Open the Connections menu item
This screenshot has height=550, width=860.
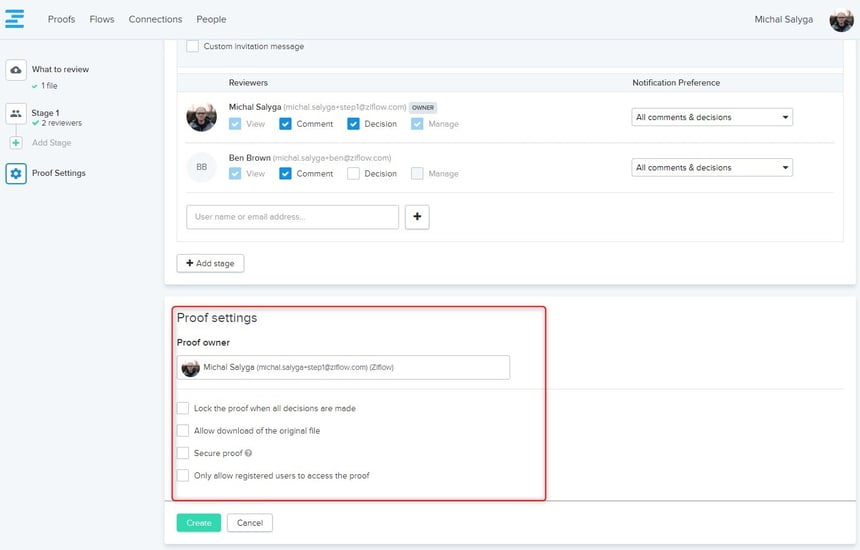(155, 19)
